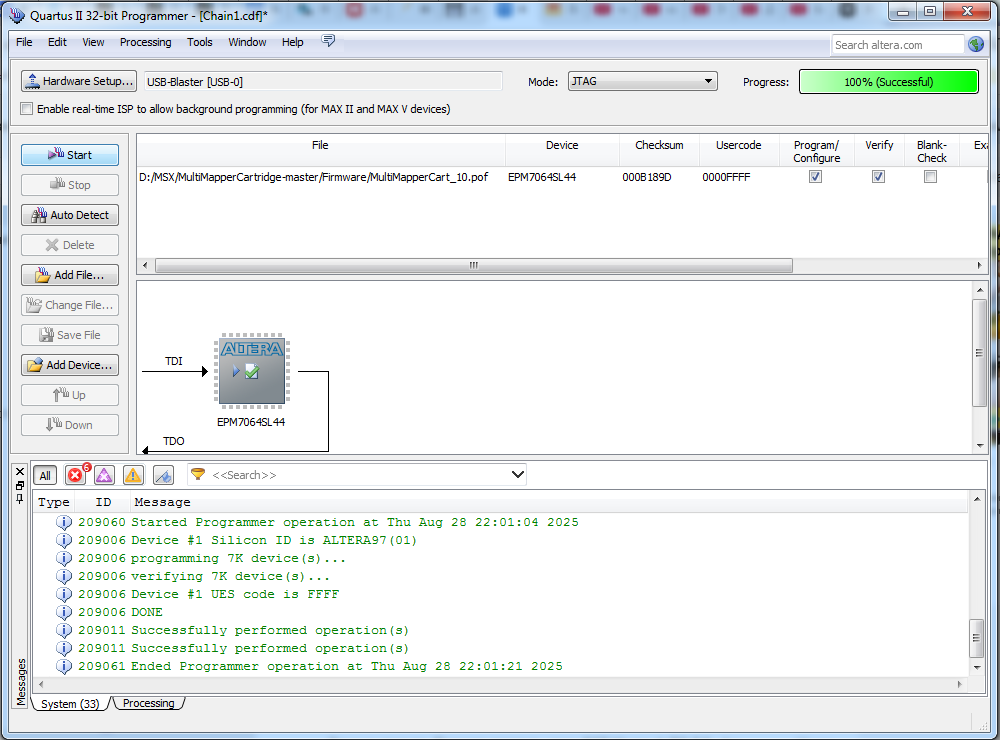The width and height of the screenshot is (1000, 740).
Task: Open the Tools menu
Action: tap(200, 42)
